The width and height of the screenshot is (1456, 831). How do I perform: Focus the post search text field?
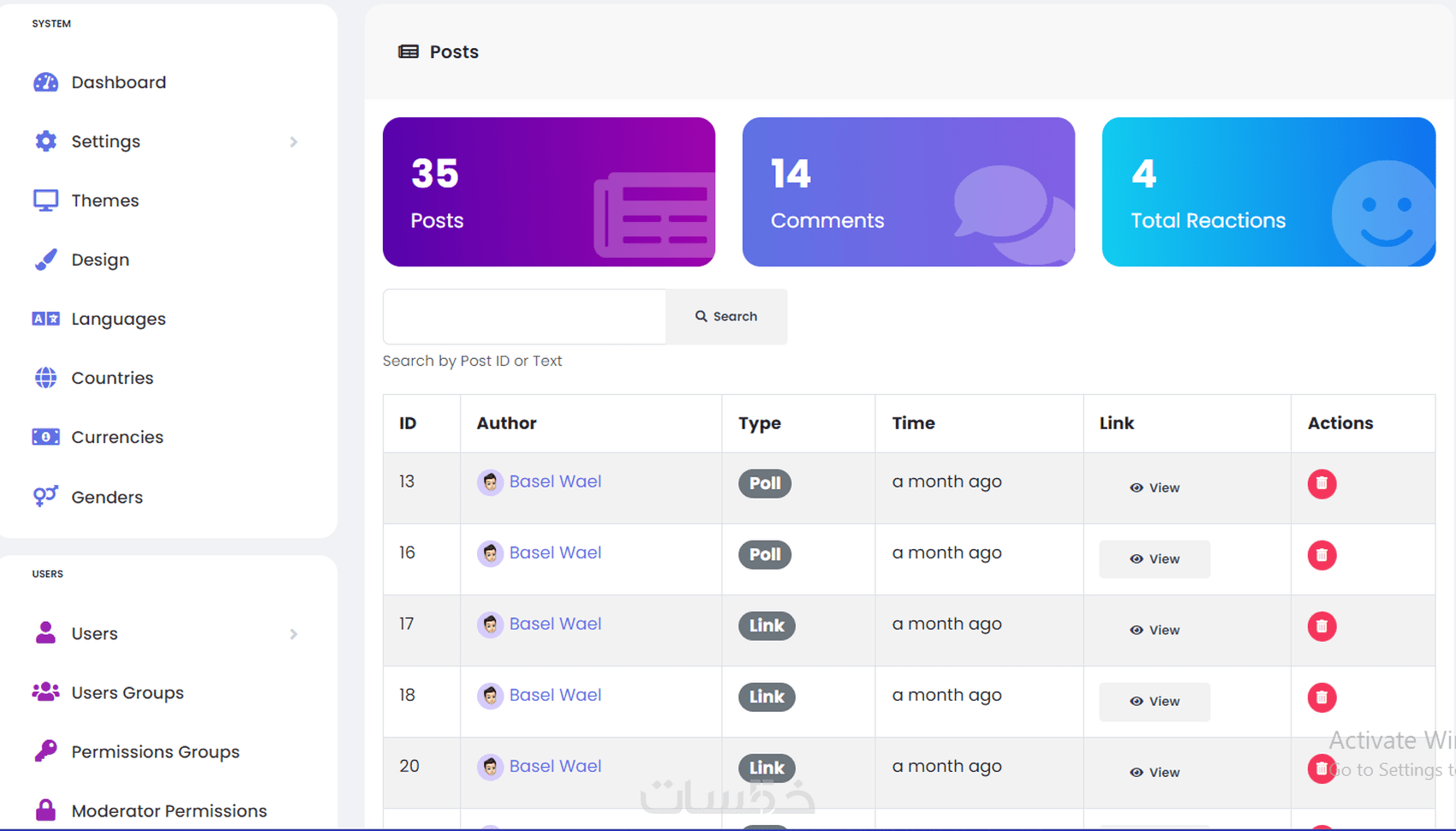pos(524,317)
